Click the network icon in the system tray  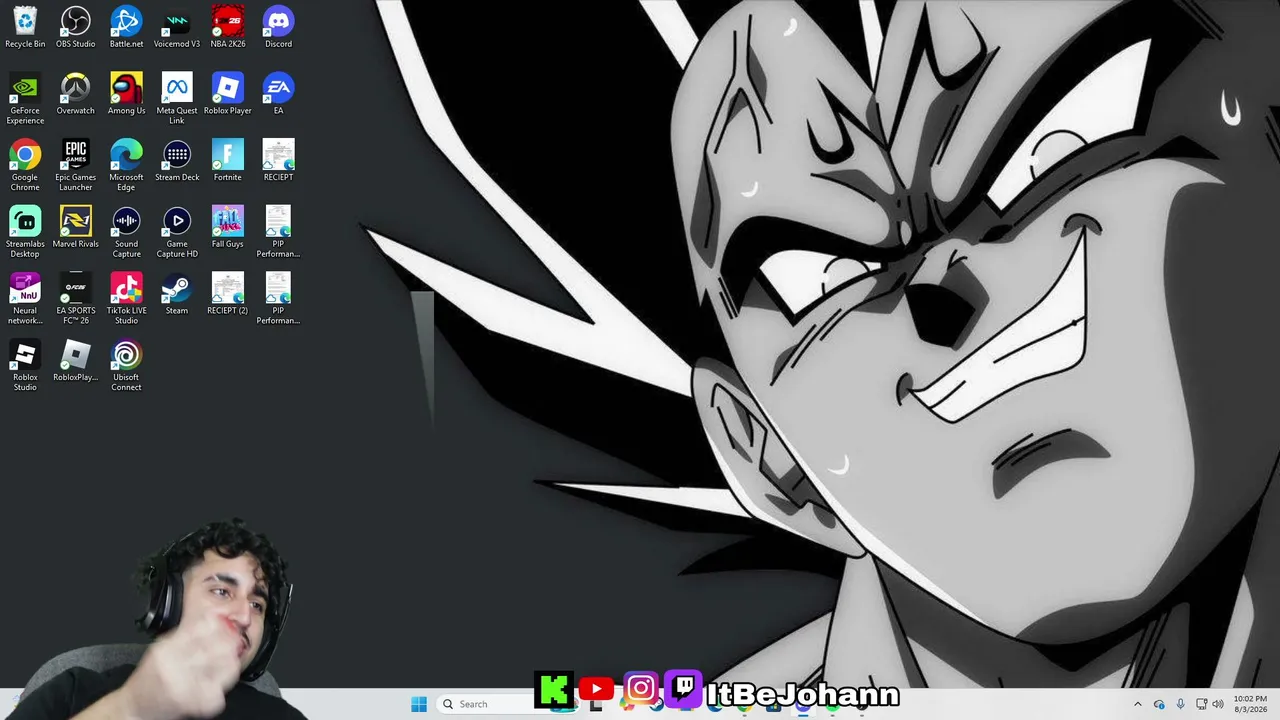(1201, 704)
